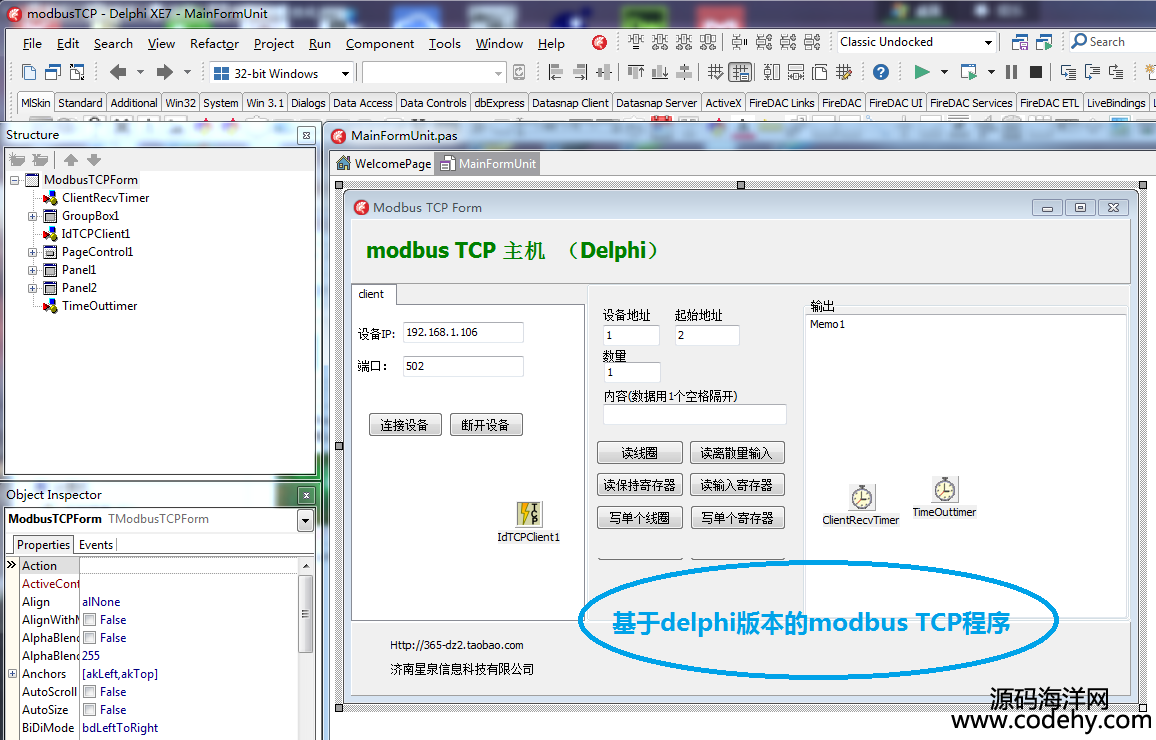This screenshot has width=1156, height=740.
Task: Select IdTCPClient1 in Structure tree
Action: point(96,234)
